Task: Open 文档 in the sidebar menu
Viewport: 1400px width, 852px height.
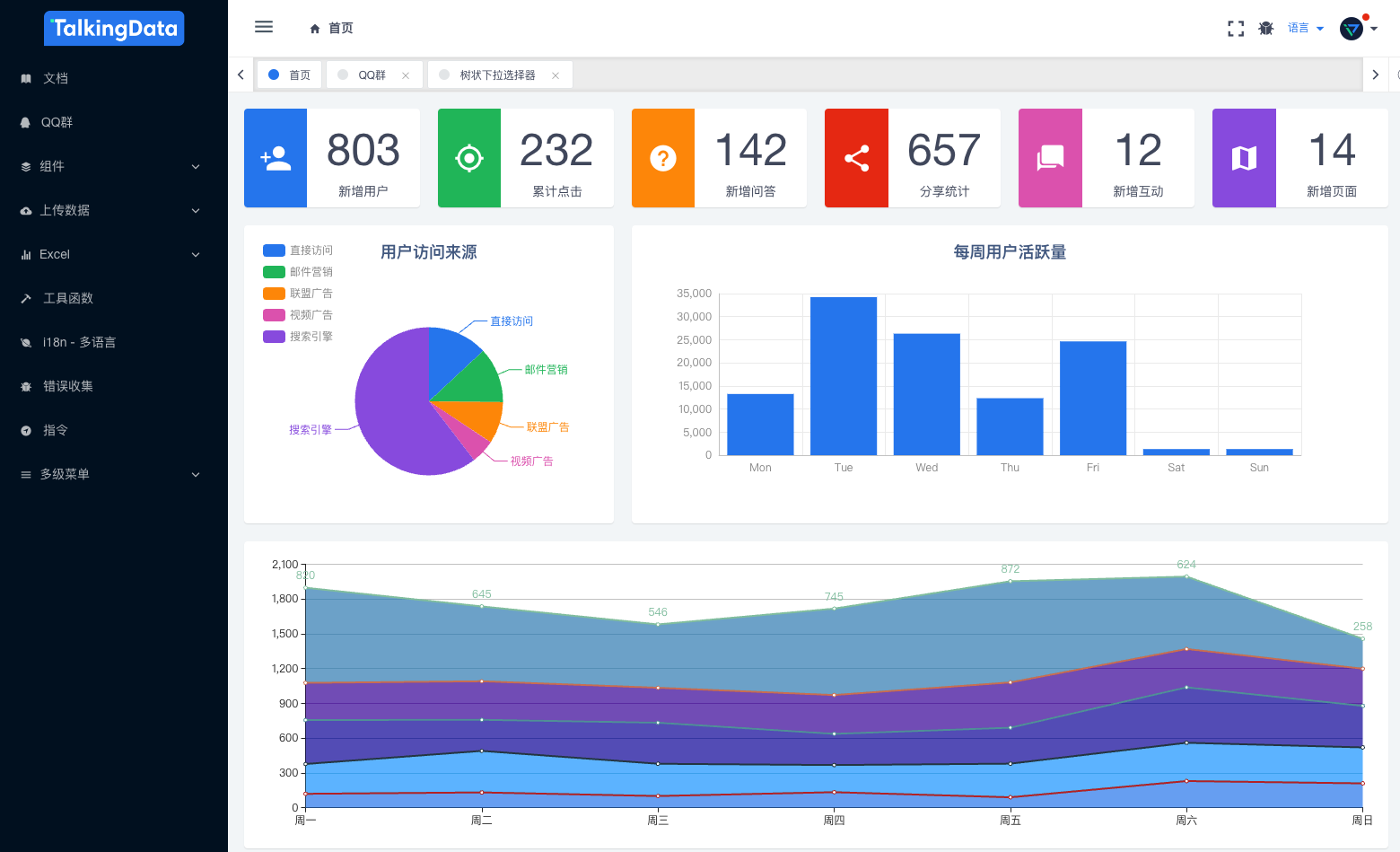Action: click(114, 79)
